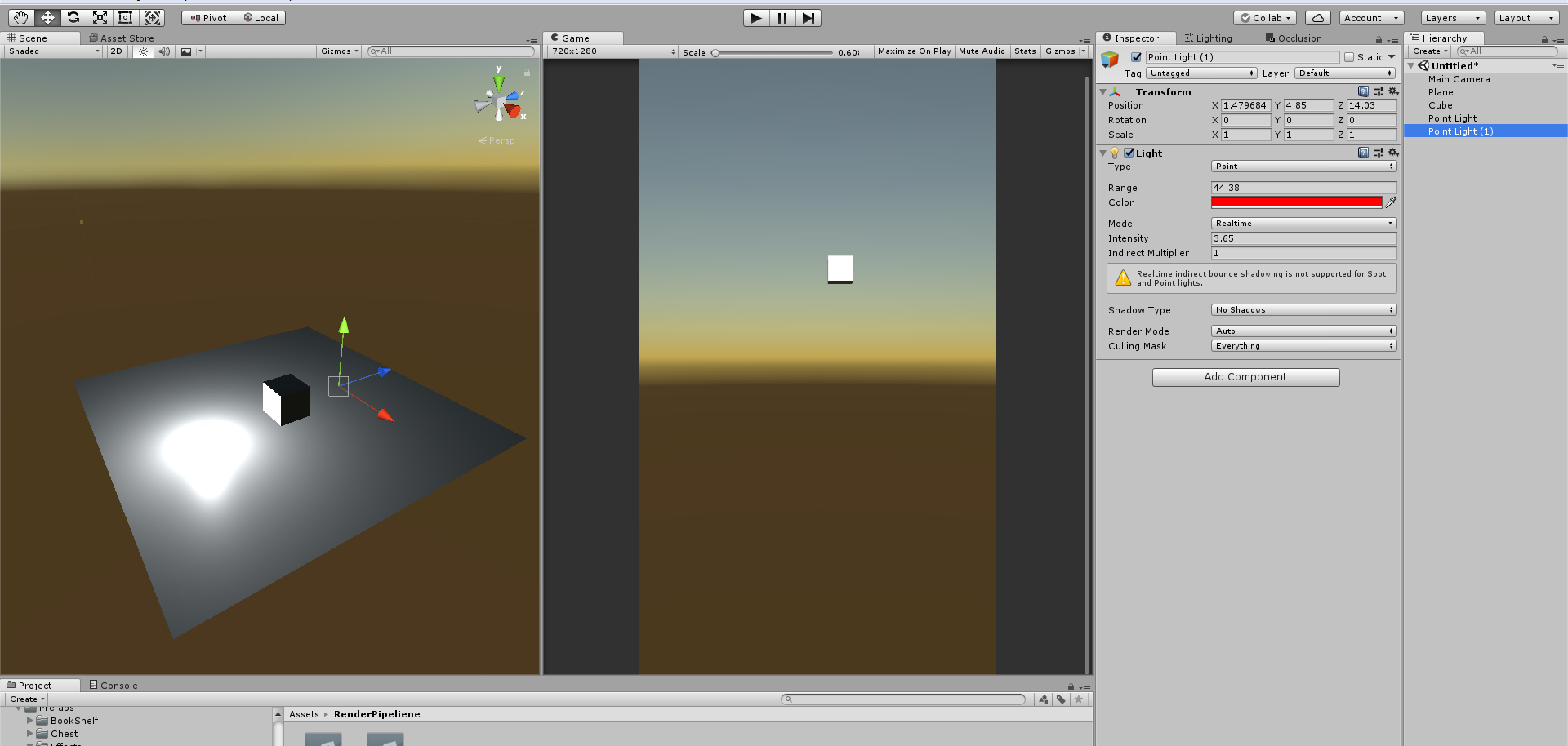Image resolution: width=1568 pixels, height=746 pixels.
Task: Click the light Range value field
Action: [x=1303, y=188]
